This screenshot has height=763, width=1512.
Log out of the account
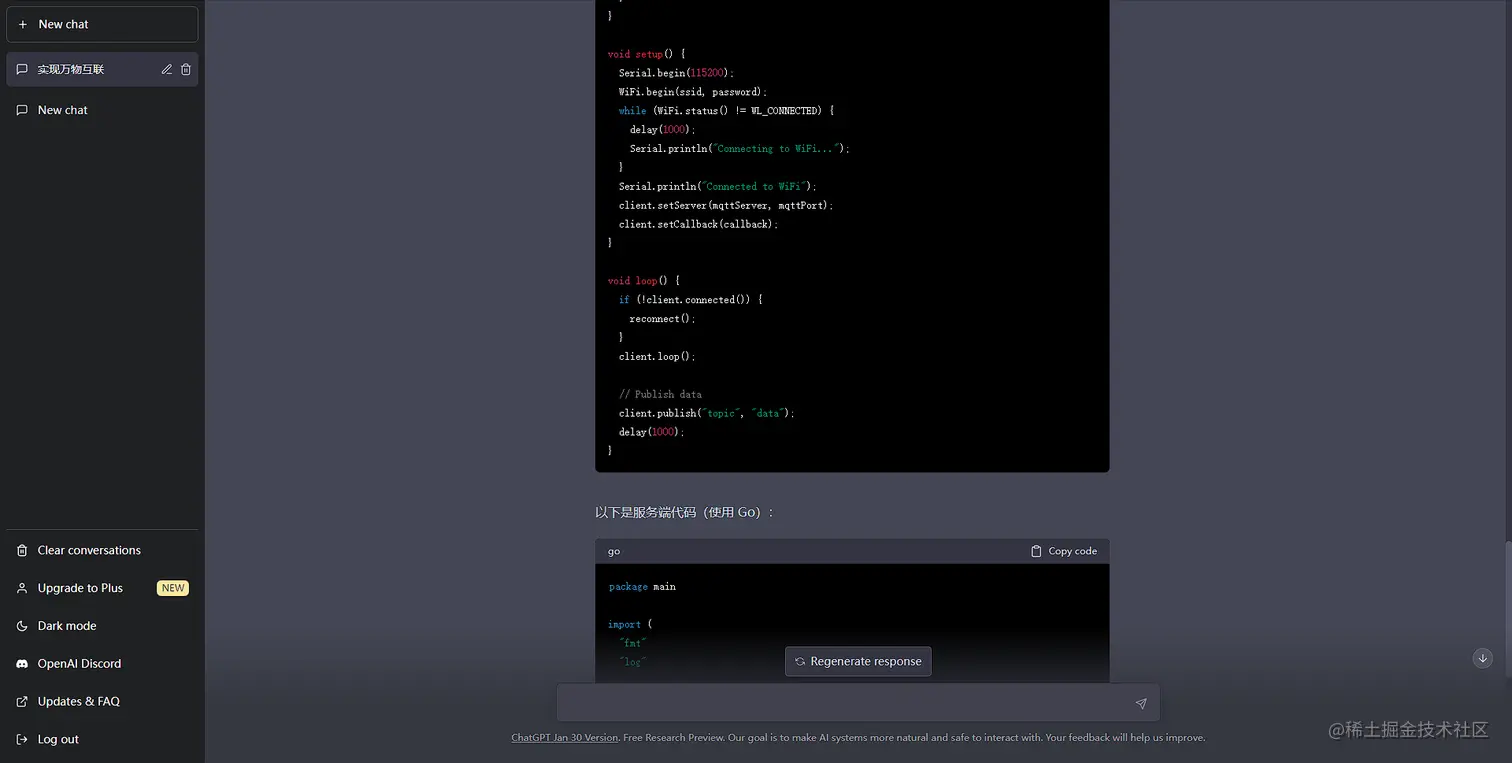click(102, 740)
